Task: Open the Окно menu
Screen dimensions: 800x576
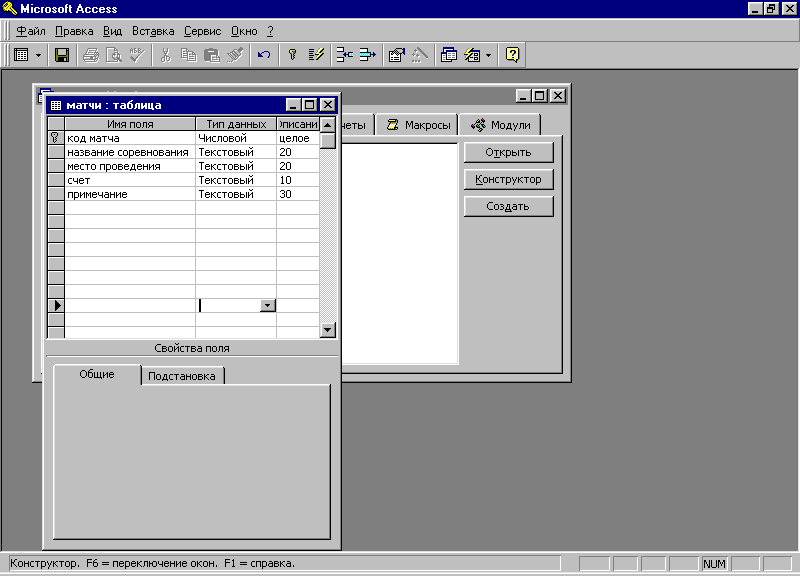Action: click(244, 31)
